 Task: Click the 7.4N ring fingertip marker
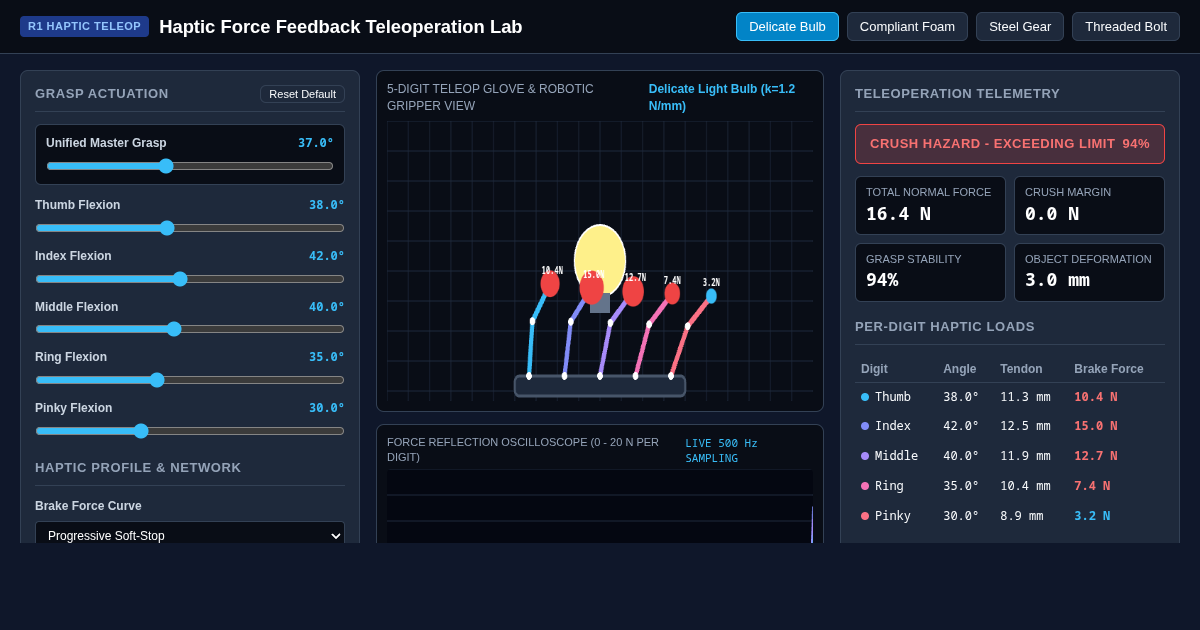coord(672,293)
